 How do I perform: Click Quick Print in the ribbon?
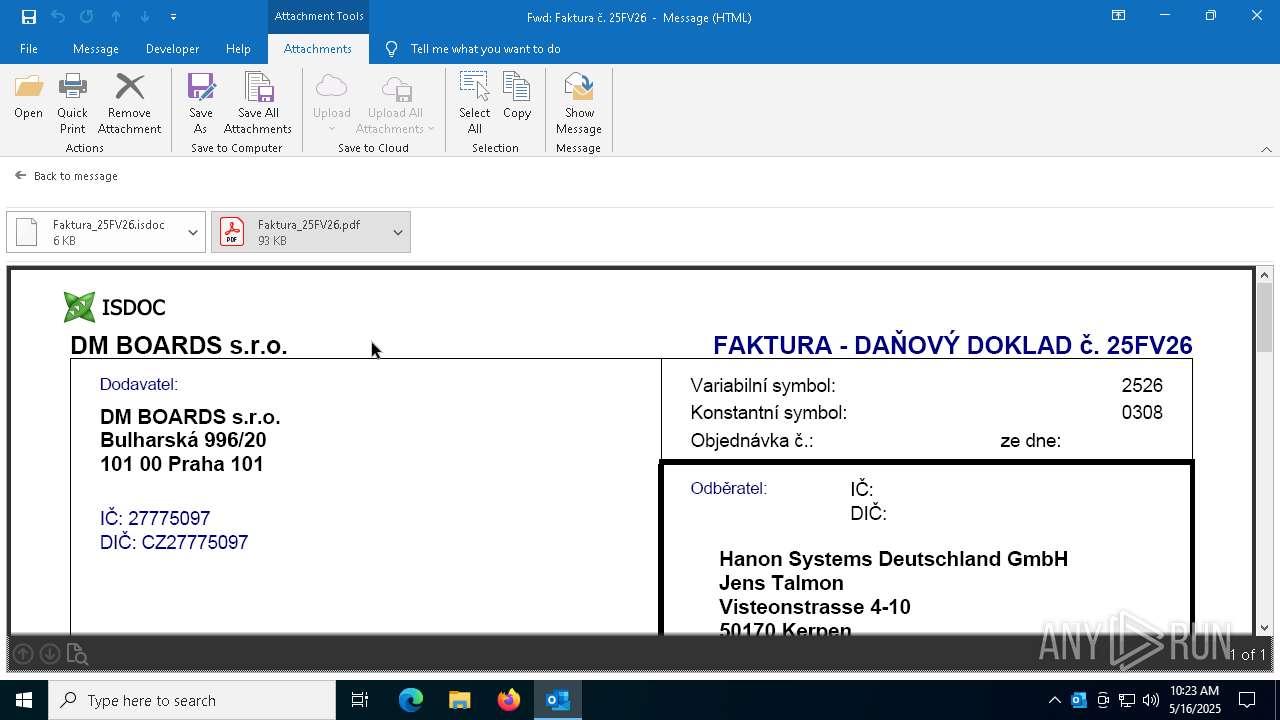click(x=73, y=102)
